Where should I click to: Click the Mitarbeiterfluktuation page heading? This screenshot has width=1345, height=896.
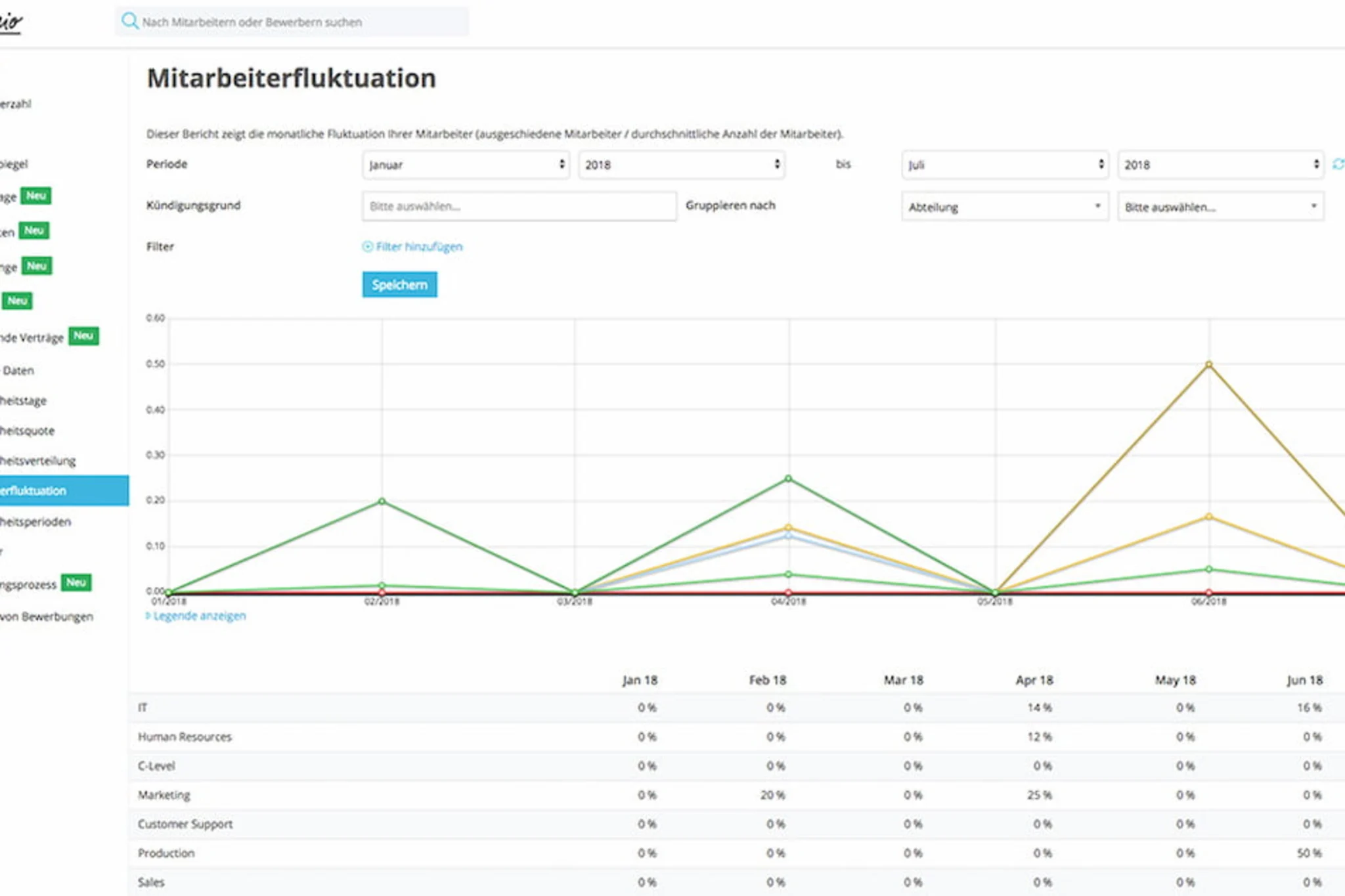tap(291, 78)
